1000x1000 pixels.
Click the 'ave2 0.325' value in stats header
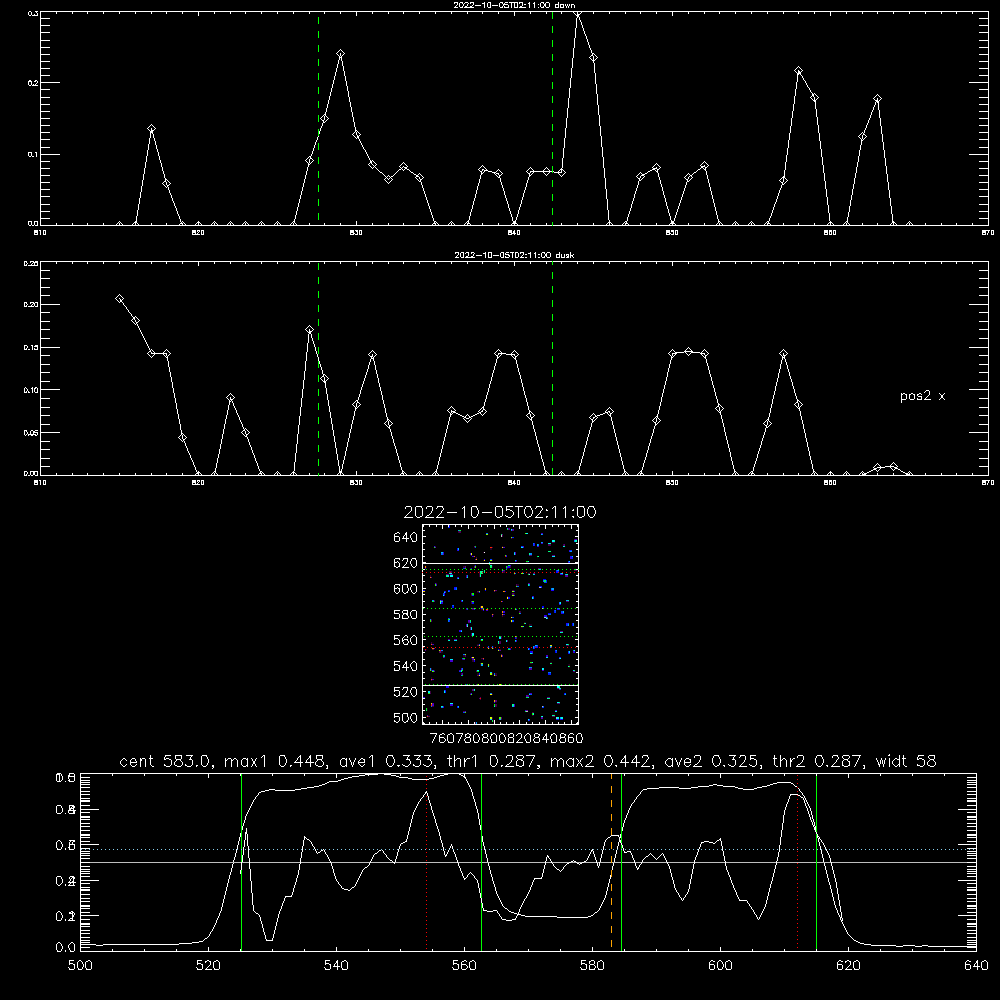710,761
